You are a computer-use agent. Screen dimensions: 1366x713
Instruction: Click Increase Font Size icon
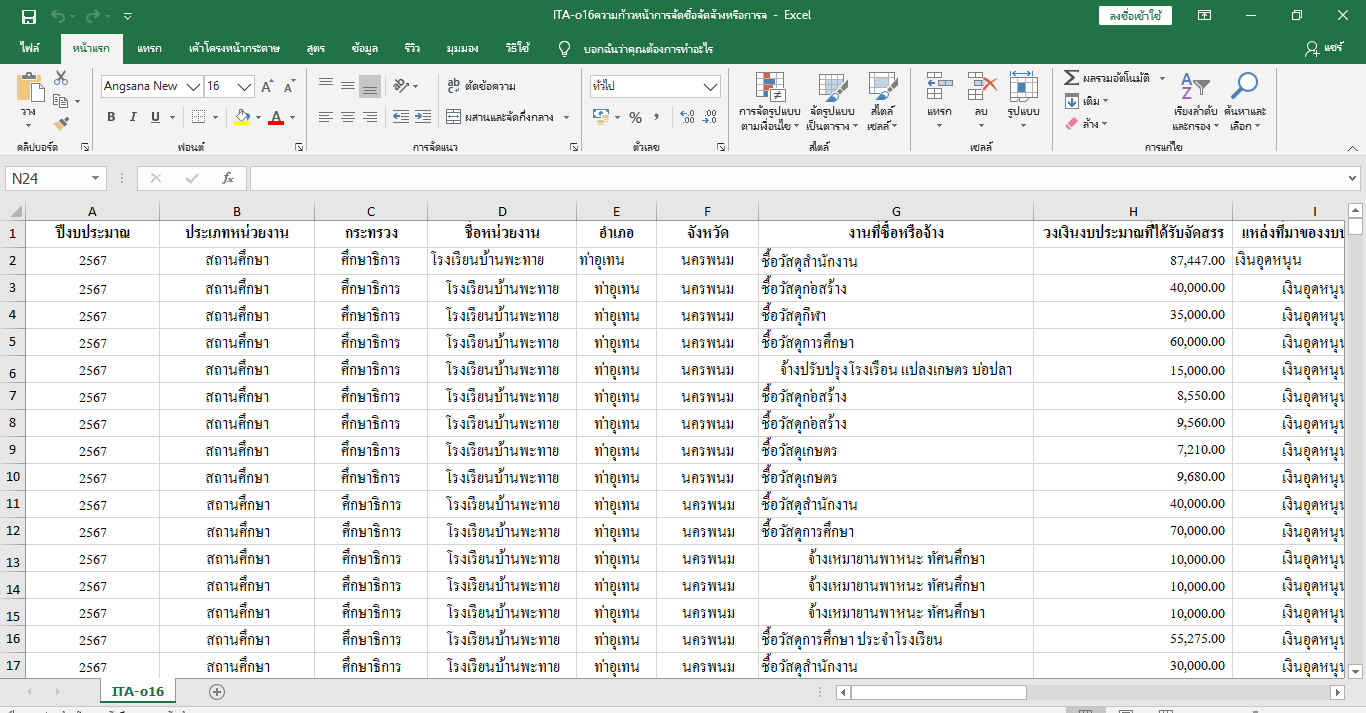point(267,87)
